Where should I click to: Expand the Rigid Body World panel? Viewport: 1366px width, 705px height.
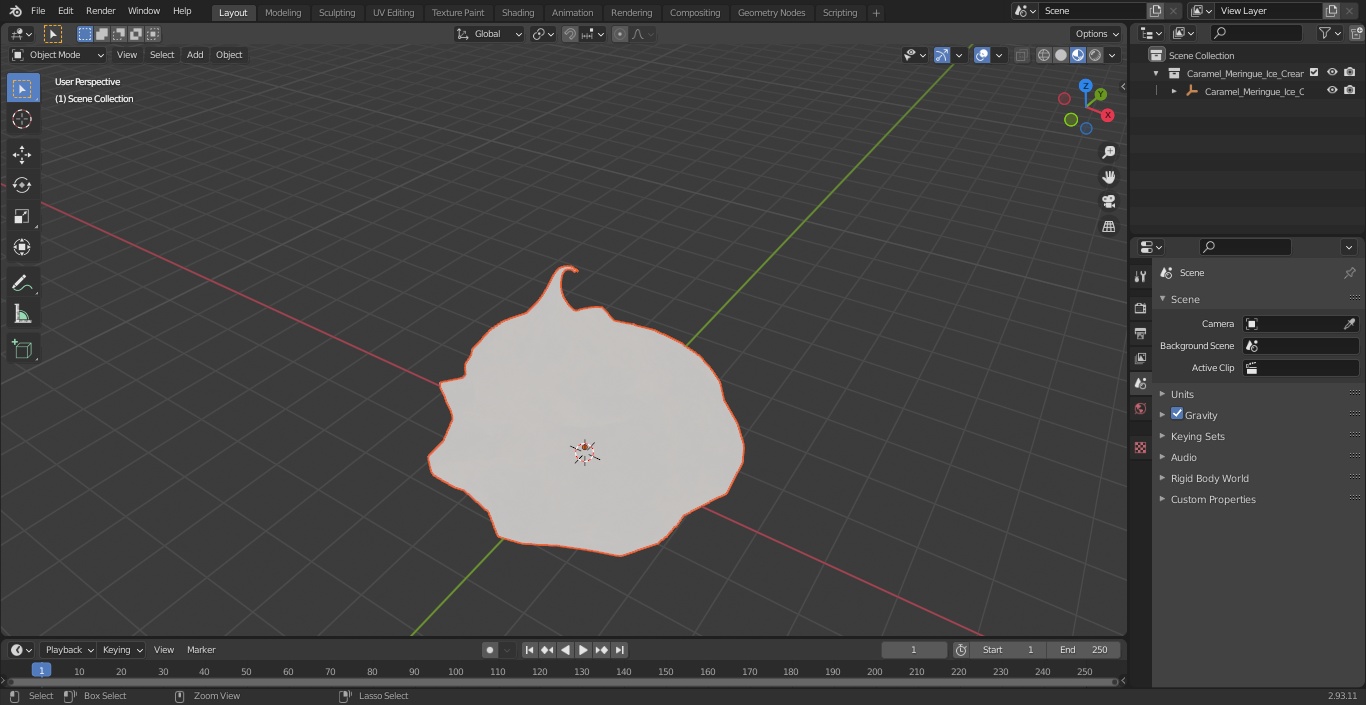[x=1210, y=478]
